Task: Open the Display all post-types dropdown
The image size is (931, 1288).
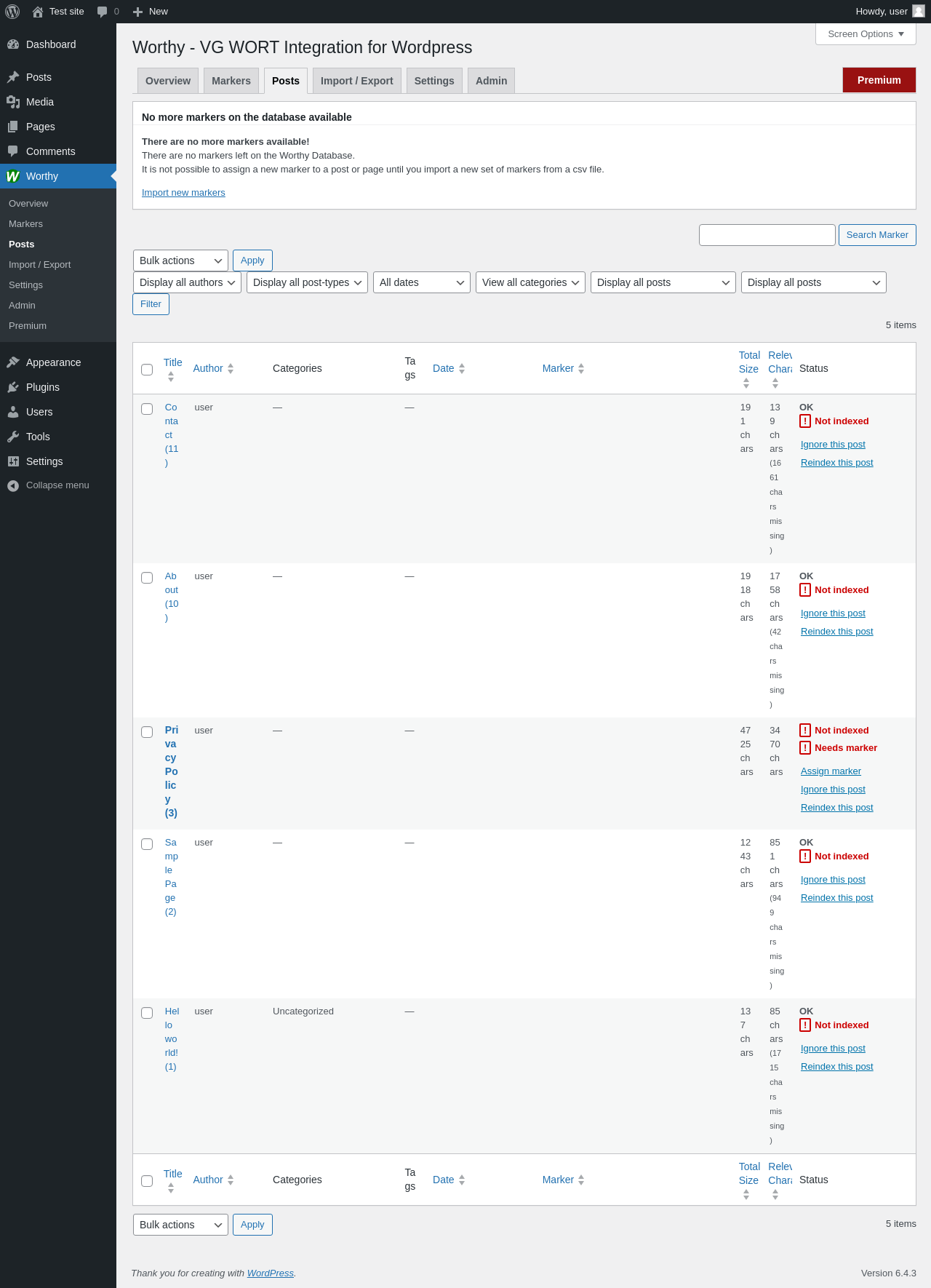Action: point(308,282)
